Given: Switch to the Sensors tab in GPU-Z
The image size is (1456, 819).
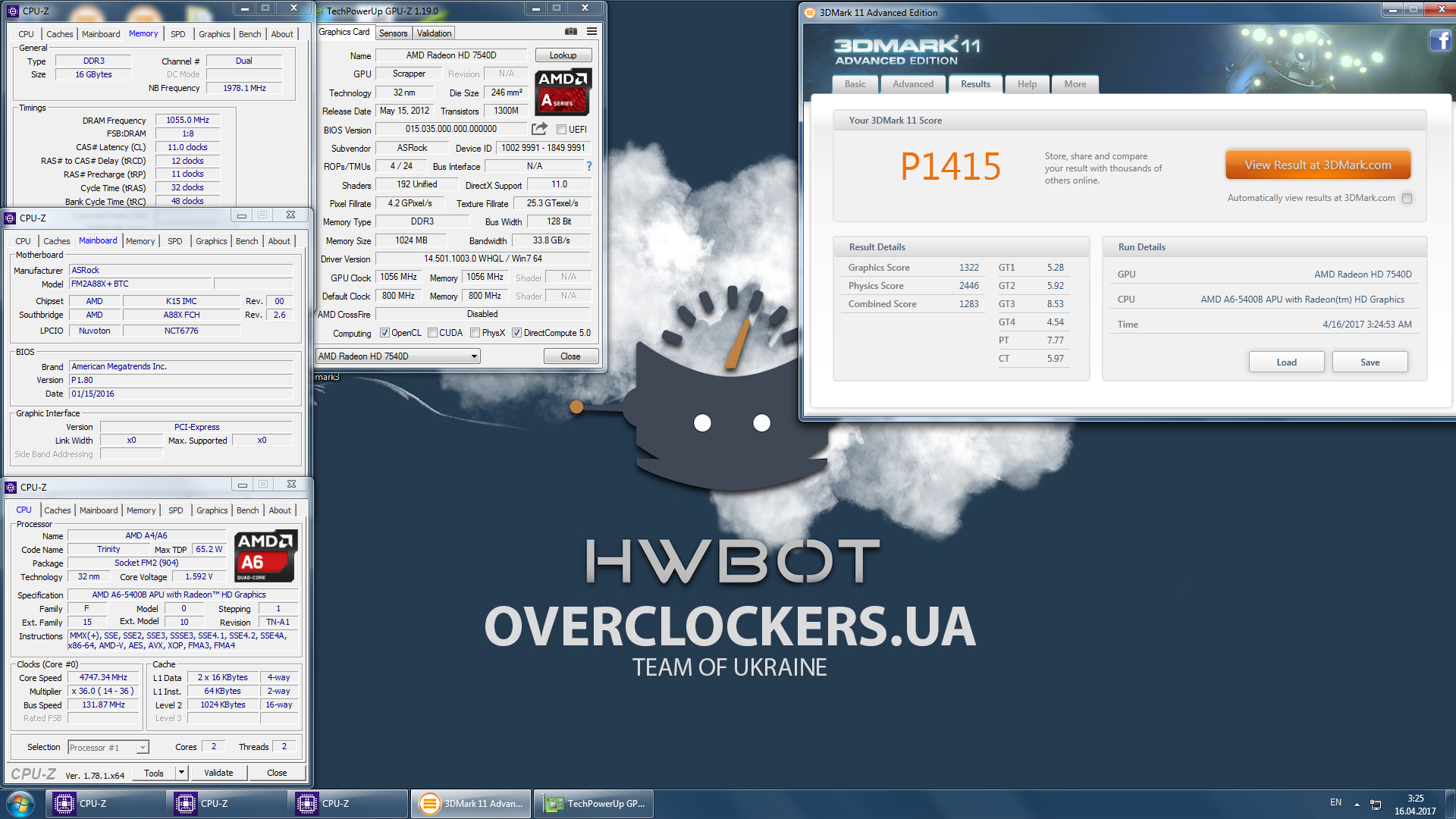Looking at the screenshot, I should 393,33.
